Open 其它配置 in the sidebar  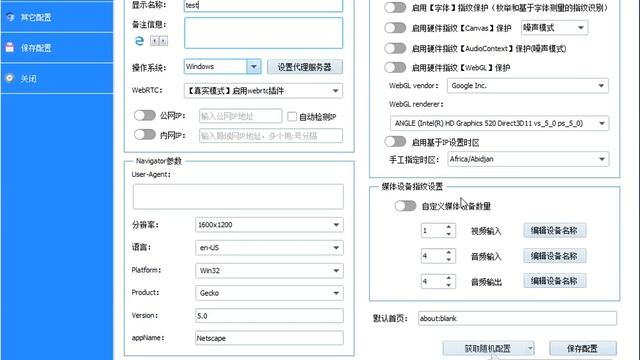click(57, 17)
